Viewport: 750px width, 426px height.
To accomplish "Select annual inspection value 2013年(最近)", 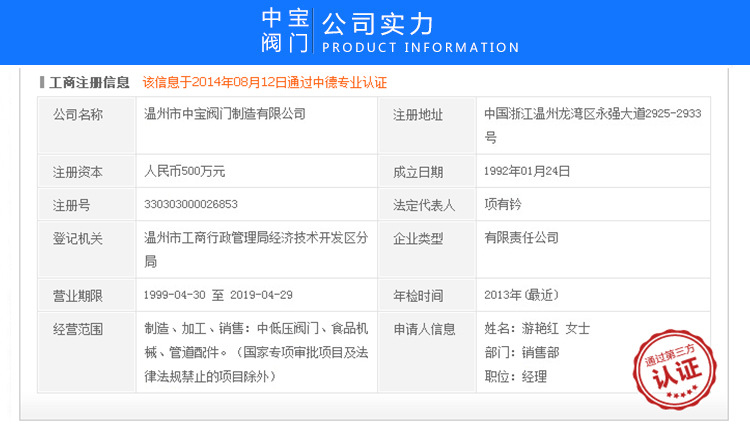I will pos(520,295).
